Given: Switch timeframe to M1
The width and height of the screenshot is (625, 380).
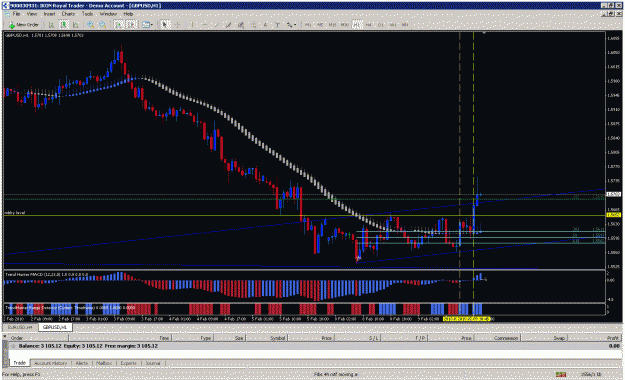Looking at the screenshot, I should coord(308,25).
